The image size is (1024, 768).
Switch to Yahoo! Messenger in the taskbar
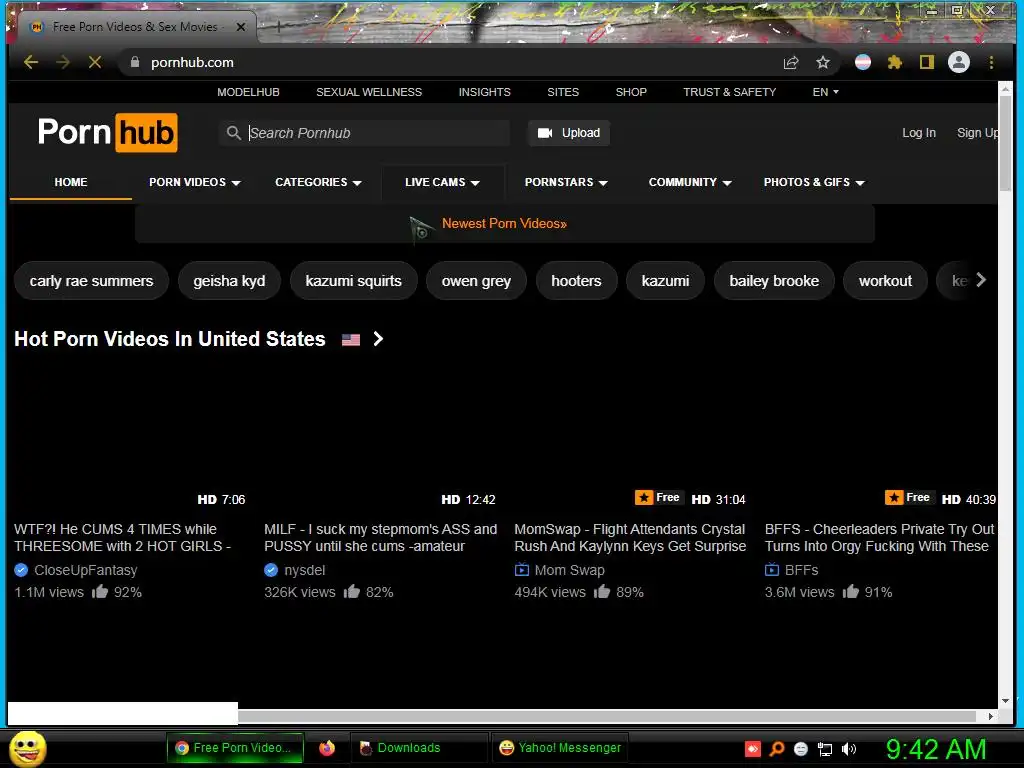coord(560,748)
